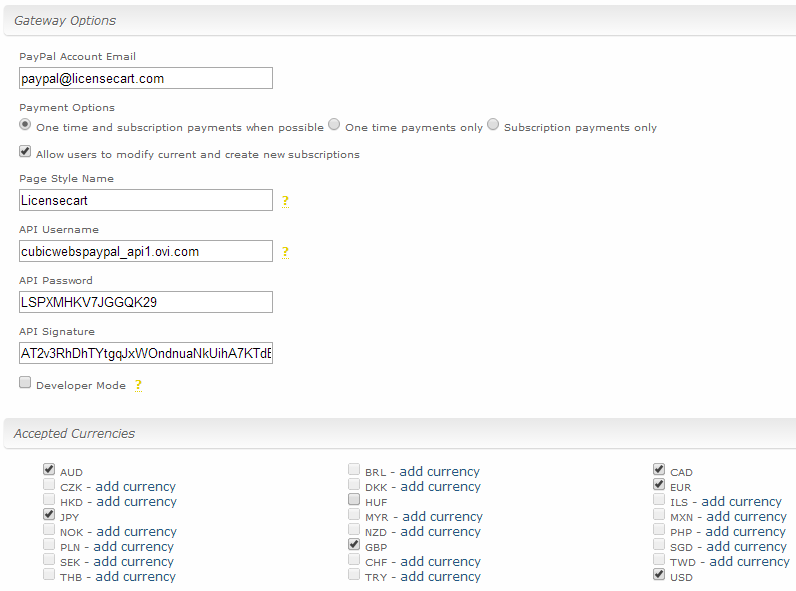Click add currency link for TWD
This screenshot has width=796, height=591.
coord(749,562)
